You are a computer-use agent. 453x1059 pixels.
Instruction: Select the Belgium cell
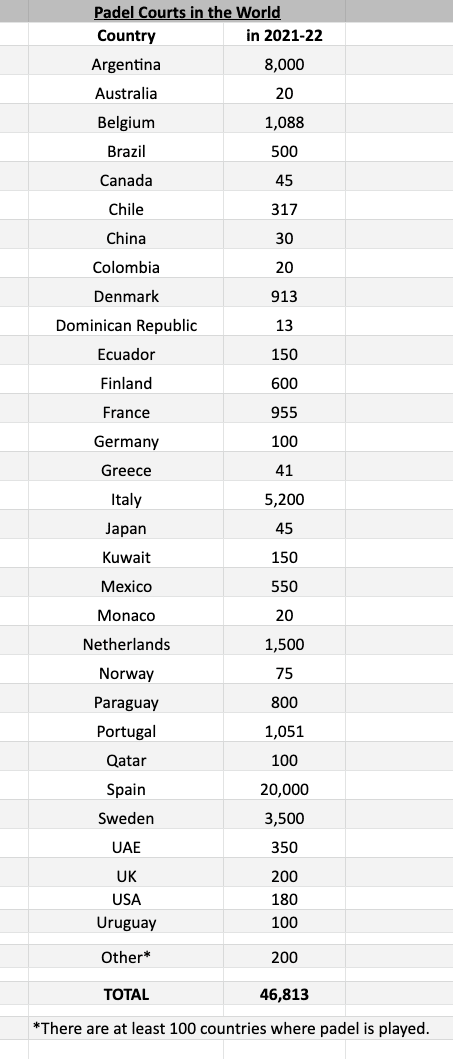pyautogui.click(x=126, y=123)
